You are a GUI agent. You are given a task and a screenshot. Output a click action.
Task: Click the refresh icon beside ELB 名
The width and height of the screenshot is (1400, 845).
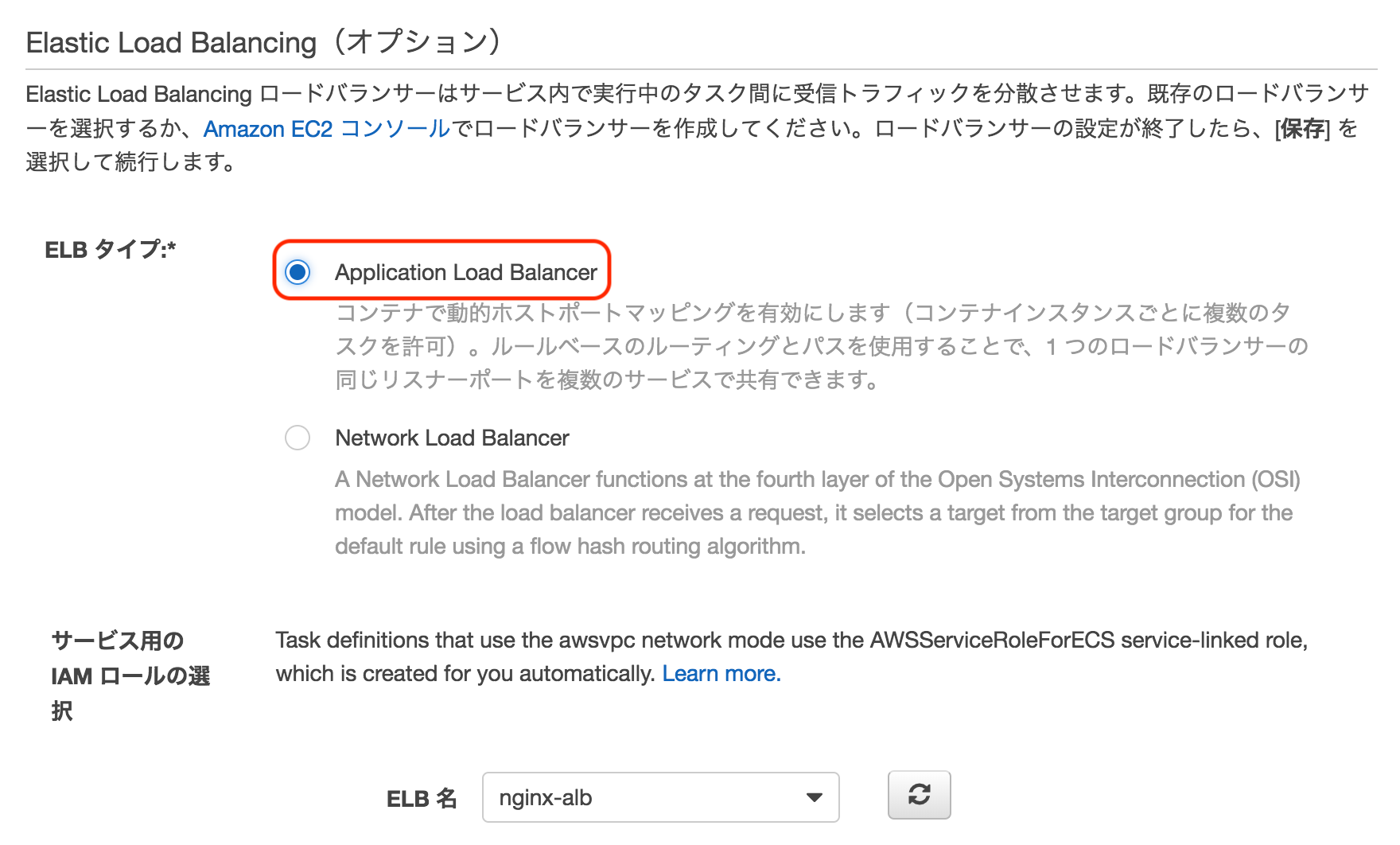(920, 795)
